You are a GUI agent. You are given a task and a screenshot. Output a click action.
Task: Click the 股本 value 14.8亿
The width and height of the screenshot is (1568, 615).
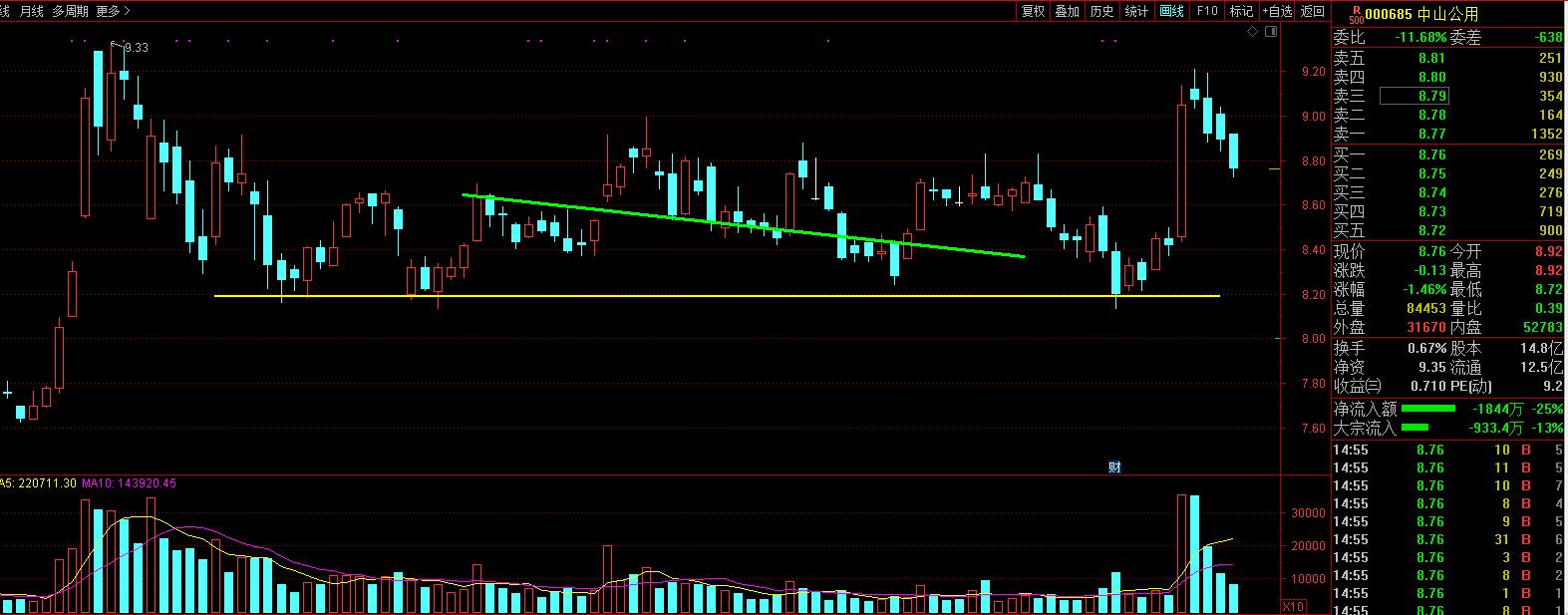point(1543,348)
